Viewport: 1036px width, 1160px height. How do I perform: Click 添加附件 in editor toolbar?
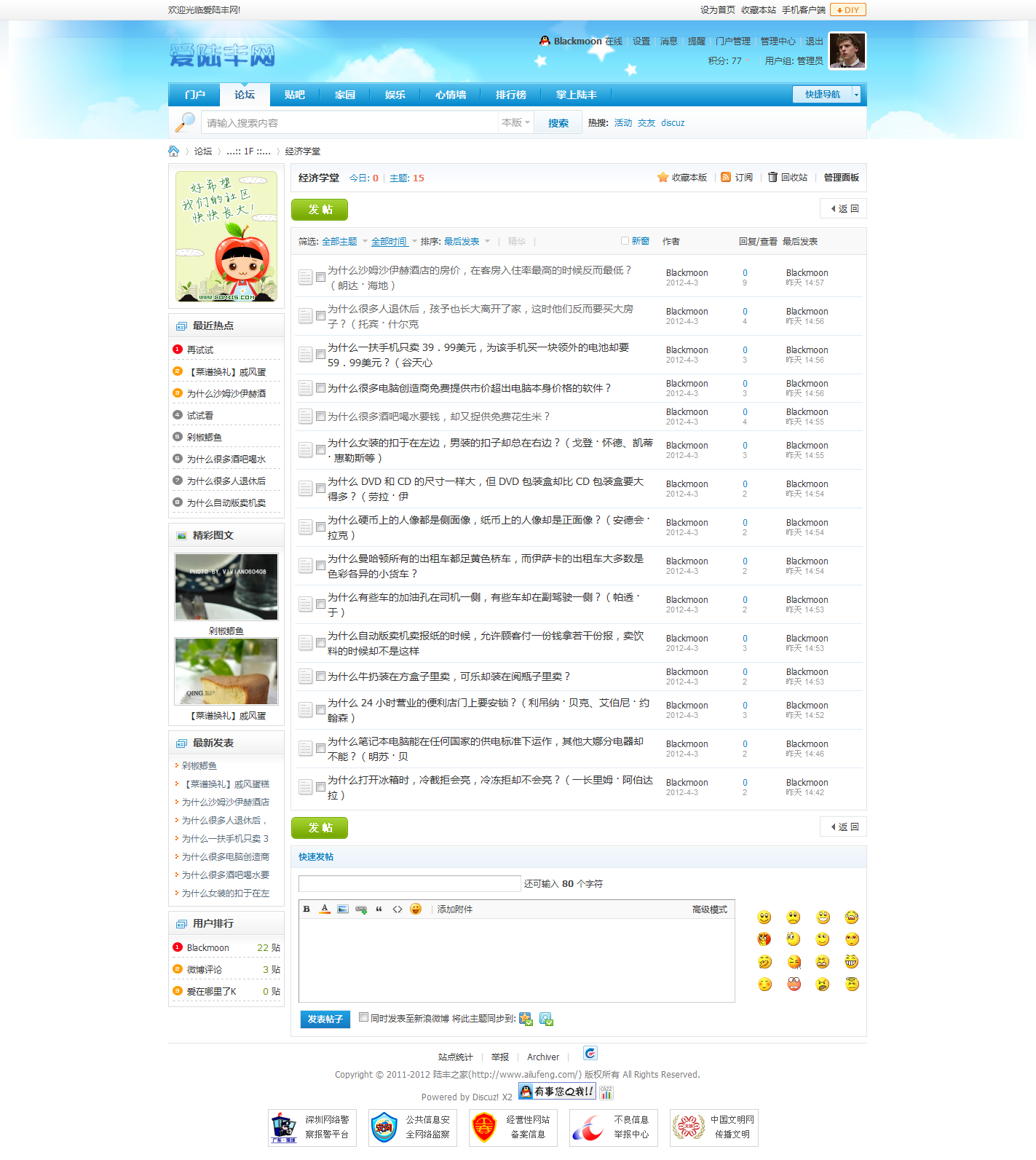coord(455,910)
